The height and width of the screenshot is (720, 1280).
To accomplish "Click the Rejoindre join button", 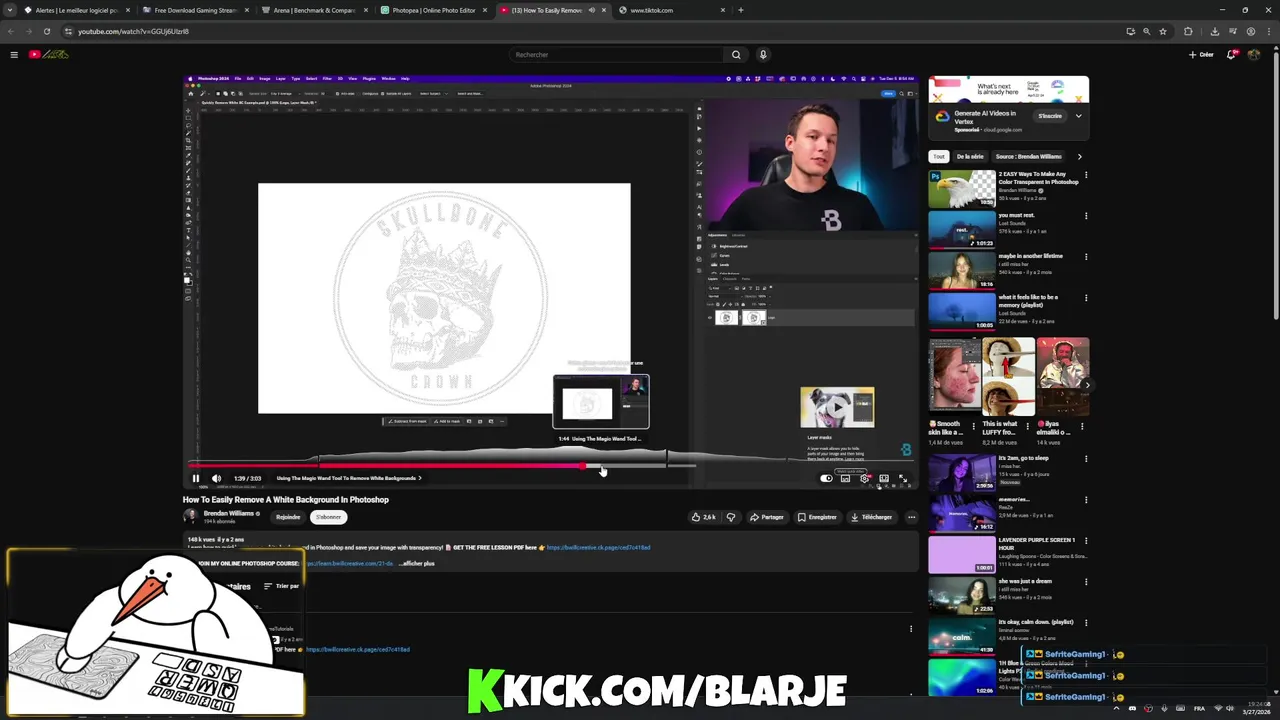I will [288, 517].
